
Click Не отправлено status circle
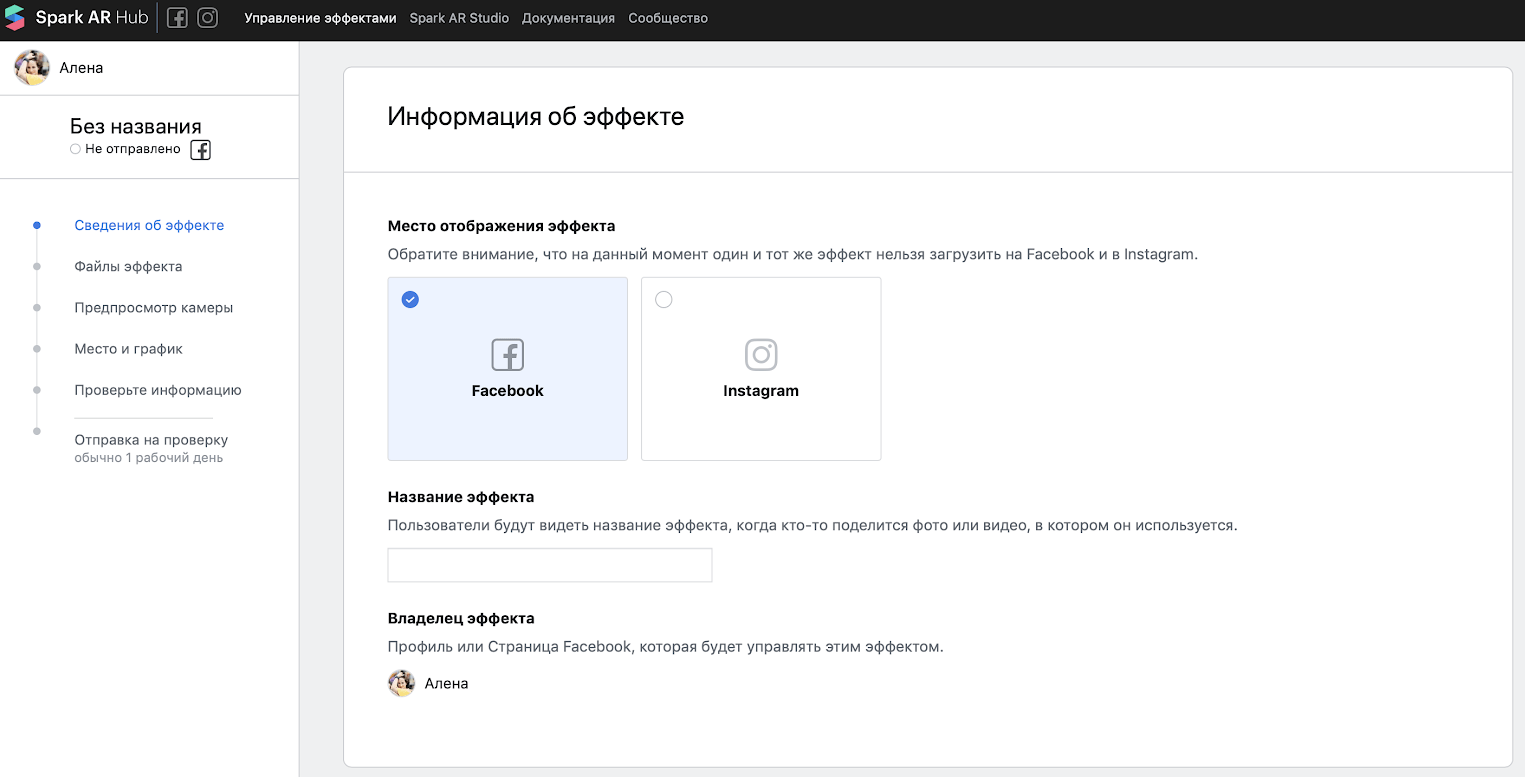tap(75, 149)
